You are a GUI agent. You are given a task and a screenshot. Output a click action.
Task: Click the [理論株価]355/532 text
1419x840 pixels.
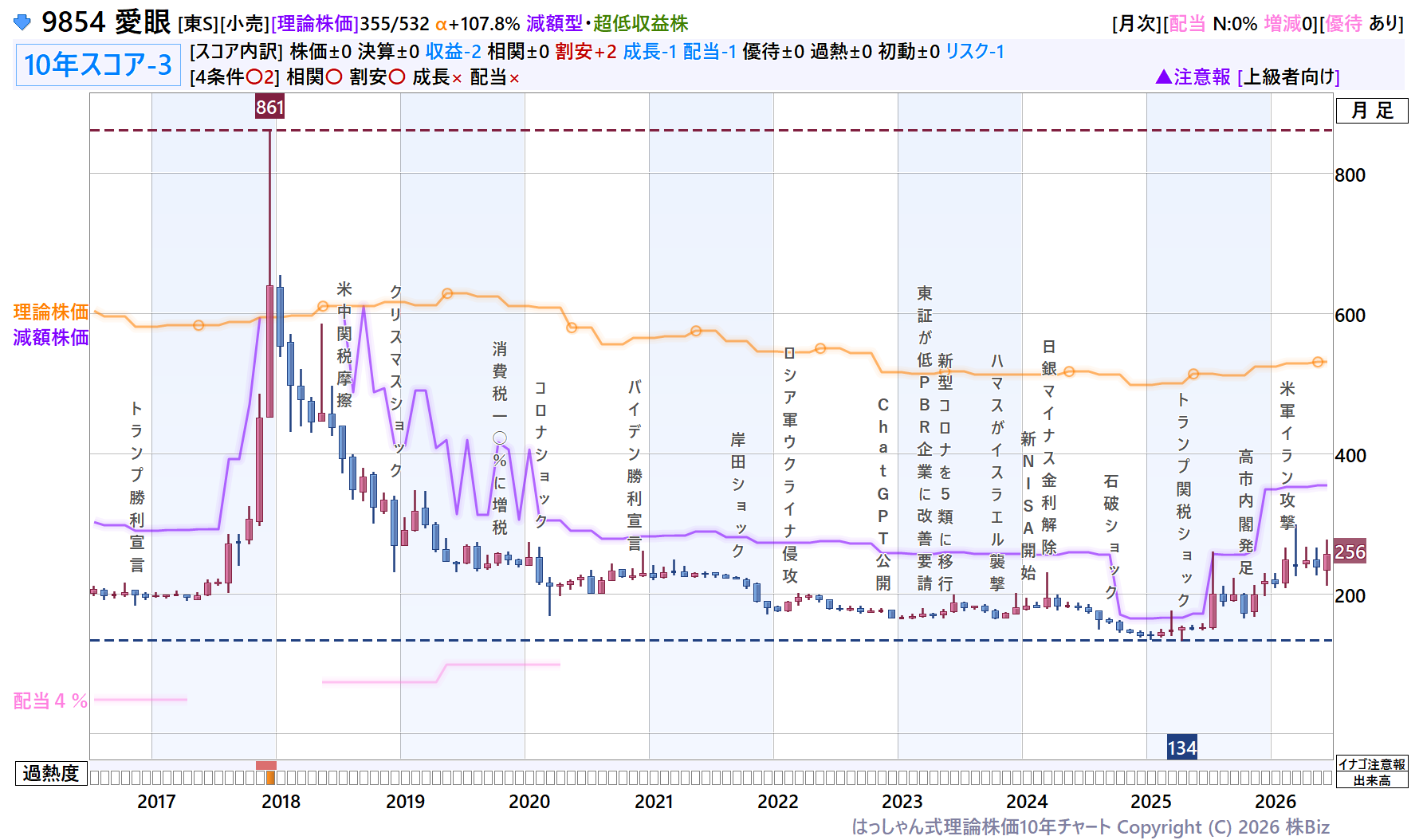point(350,24)
